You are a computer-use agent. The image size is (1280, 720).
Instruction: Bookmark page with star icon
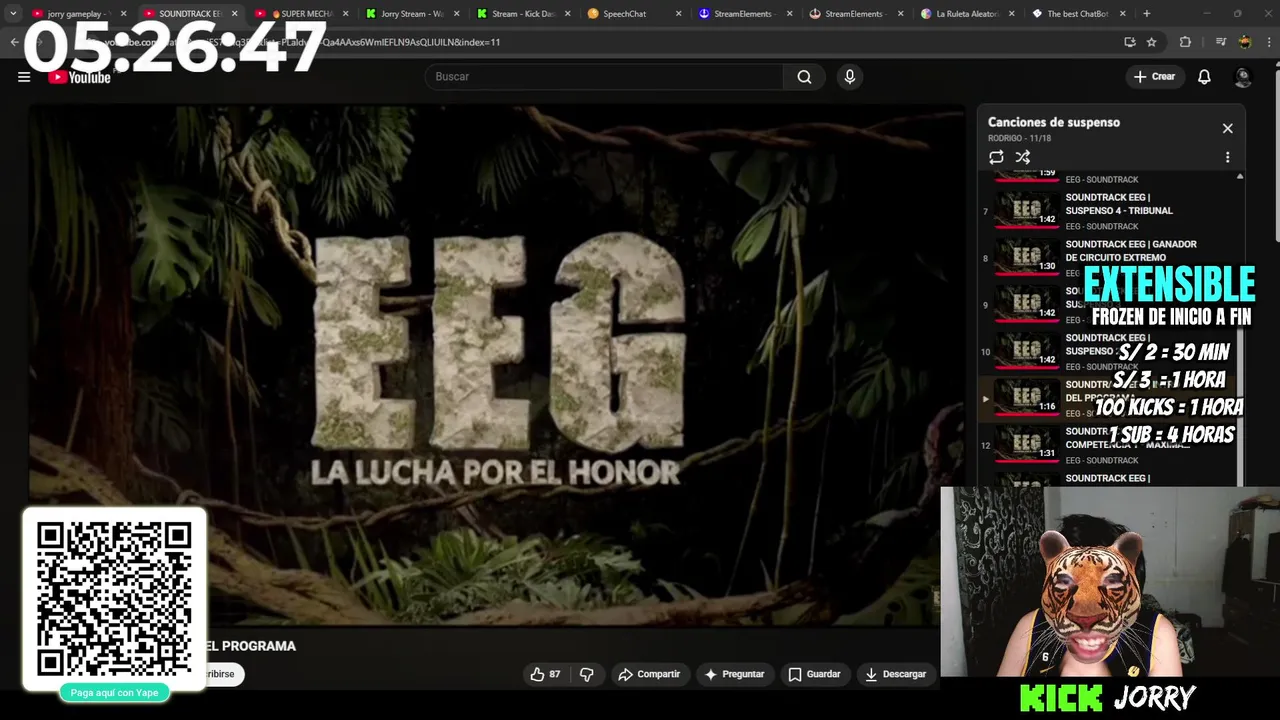1151,42
